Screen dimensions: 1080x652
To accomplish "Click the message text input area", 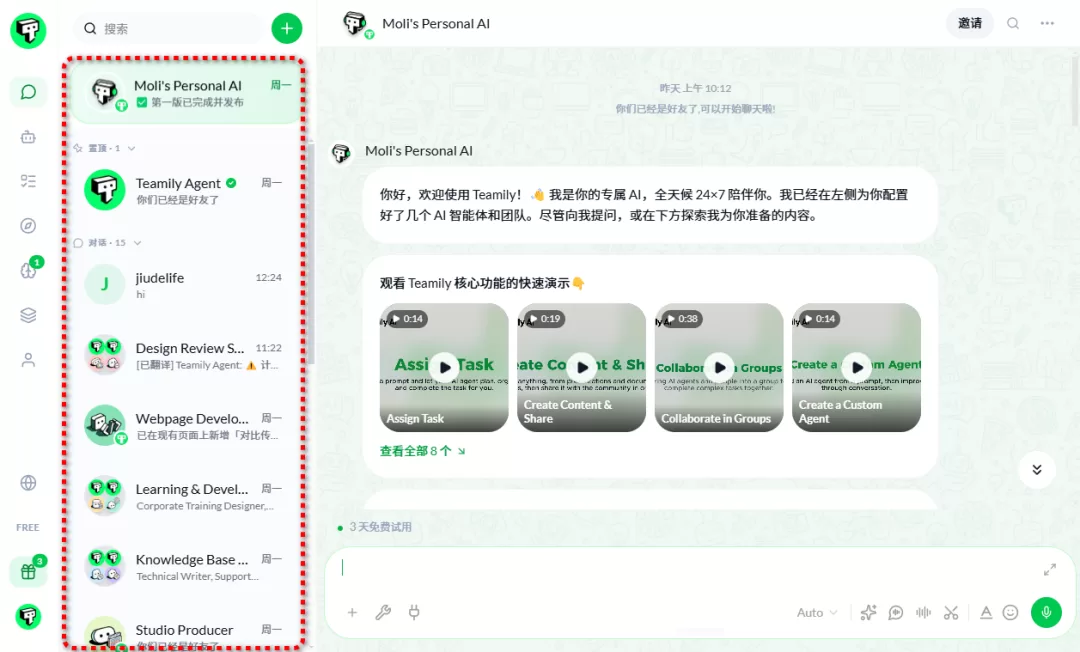I will click(x=689, y=569).
